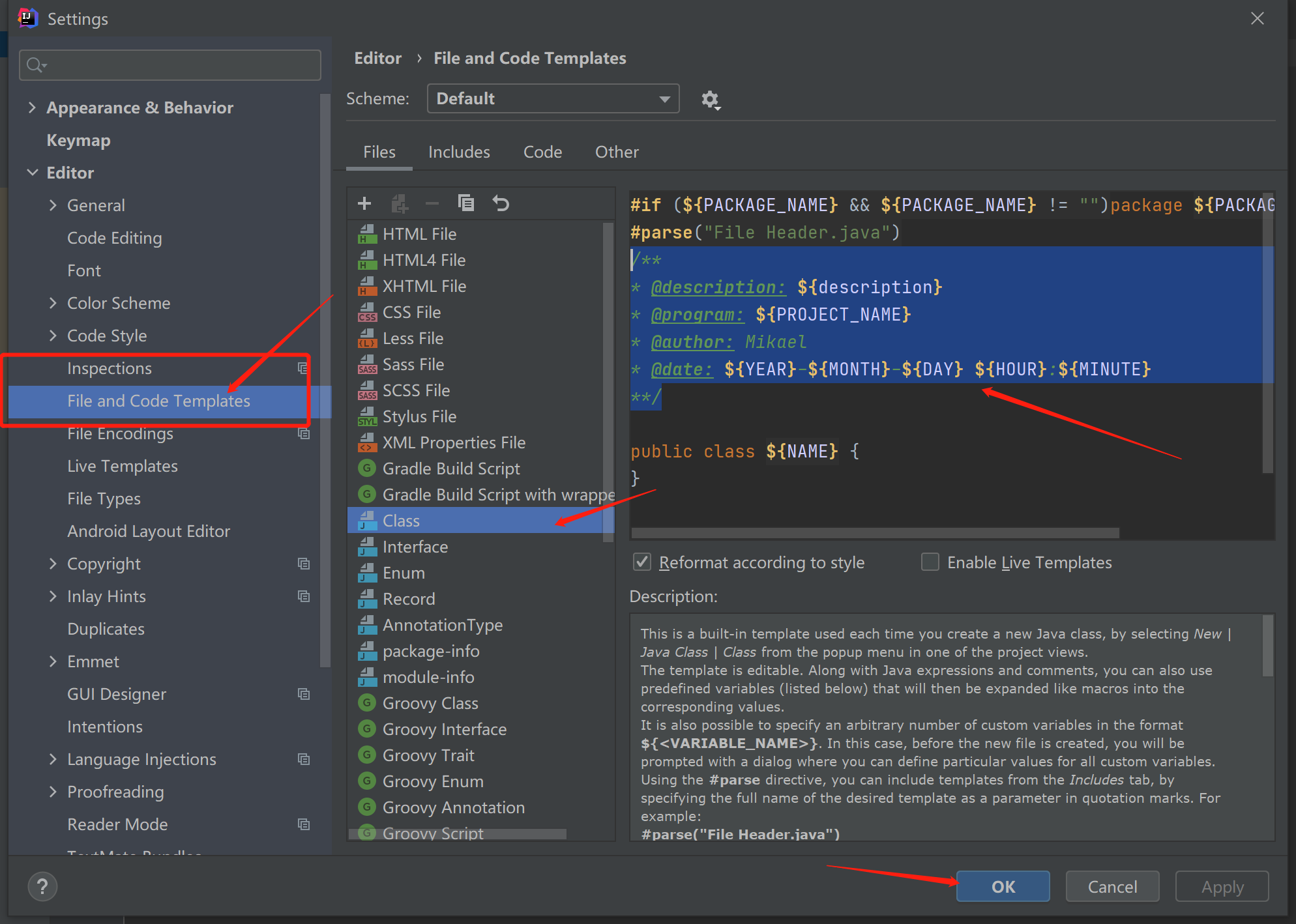Open the scheme gear options icon

pyautogui.click(x=710, y=100)
